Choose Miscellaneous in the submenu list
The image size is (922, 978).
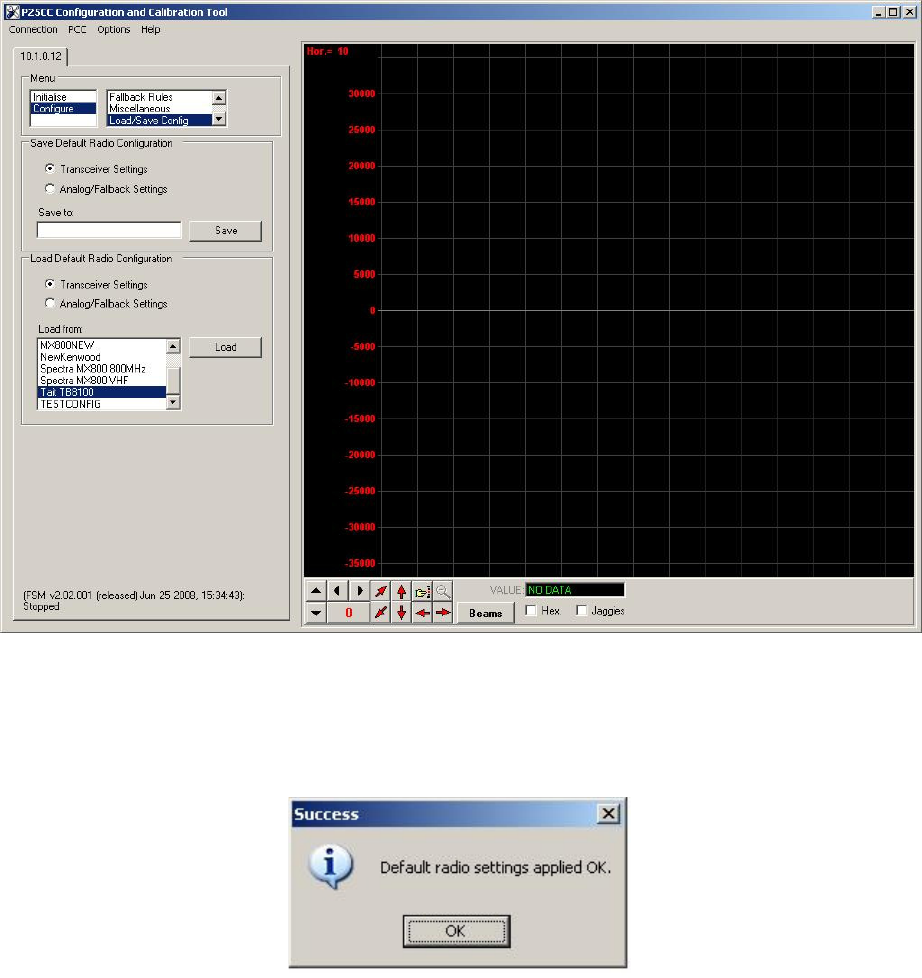pos(159,109)
